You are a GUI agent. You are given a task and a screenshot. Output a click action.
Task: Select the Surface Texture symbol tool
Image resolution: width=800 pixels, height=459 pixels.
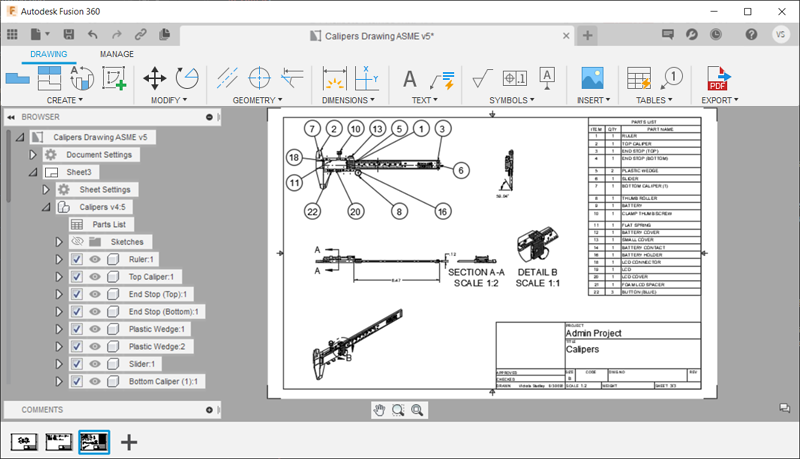click(x=482, y=79)
